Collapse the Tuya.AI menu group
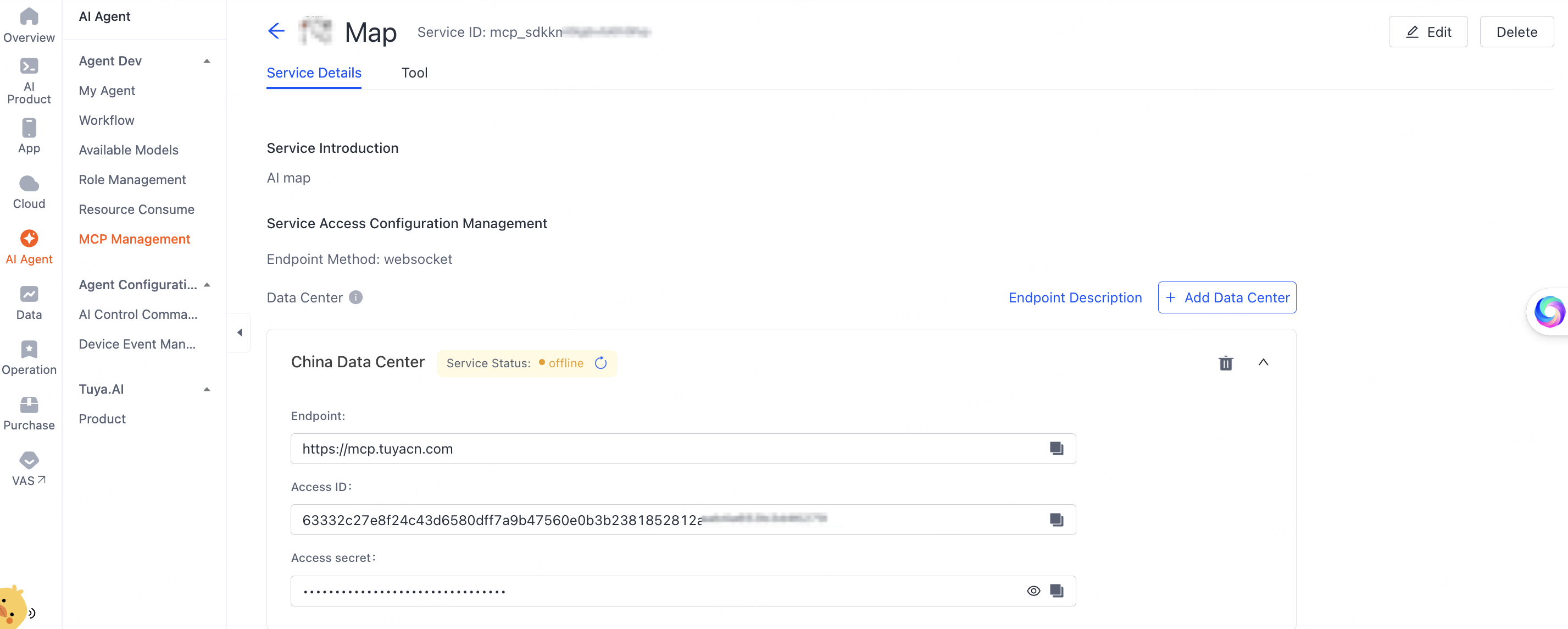1568x629 pixels. [x=207, y=389]
